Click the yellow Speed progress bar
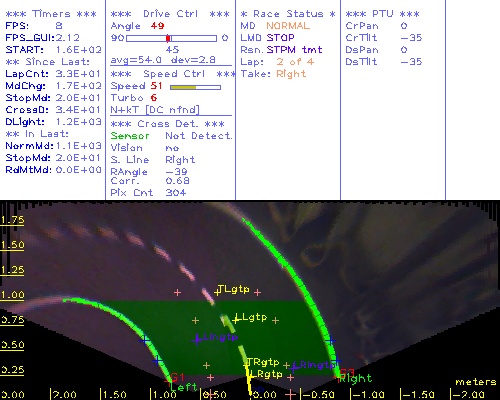Screen dimensions: 500x400 tap(195, 87)
